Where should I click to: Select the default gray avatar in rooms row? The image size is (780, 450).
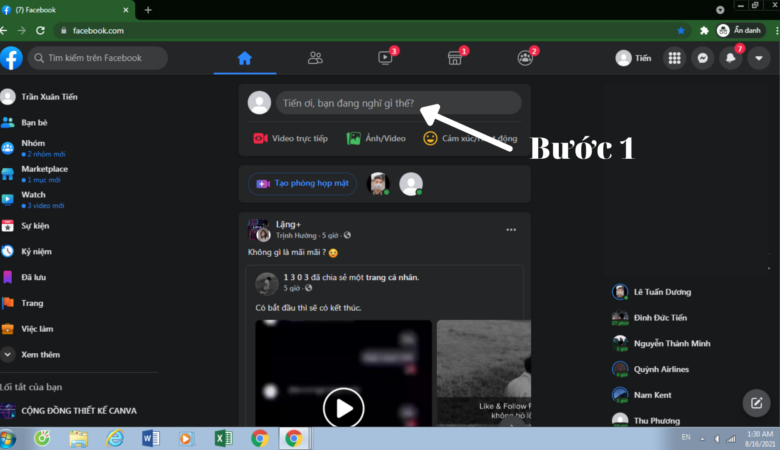[411, 184]
